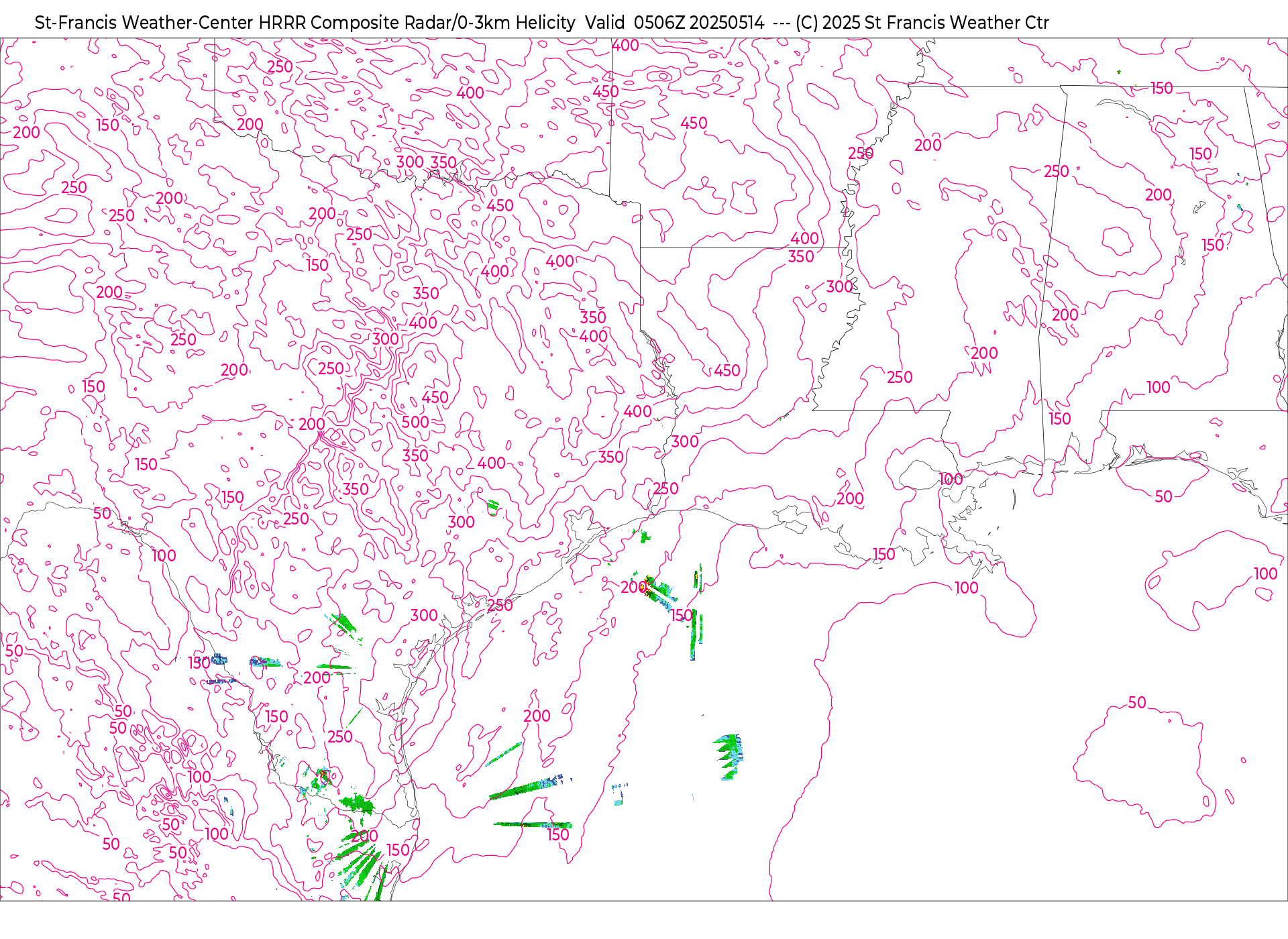This screenshot has height=939, width=1288.
Task: Select the "HRRR Composite Radar/0-3km Helicity" heading text
Action: coord(417,23)
